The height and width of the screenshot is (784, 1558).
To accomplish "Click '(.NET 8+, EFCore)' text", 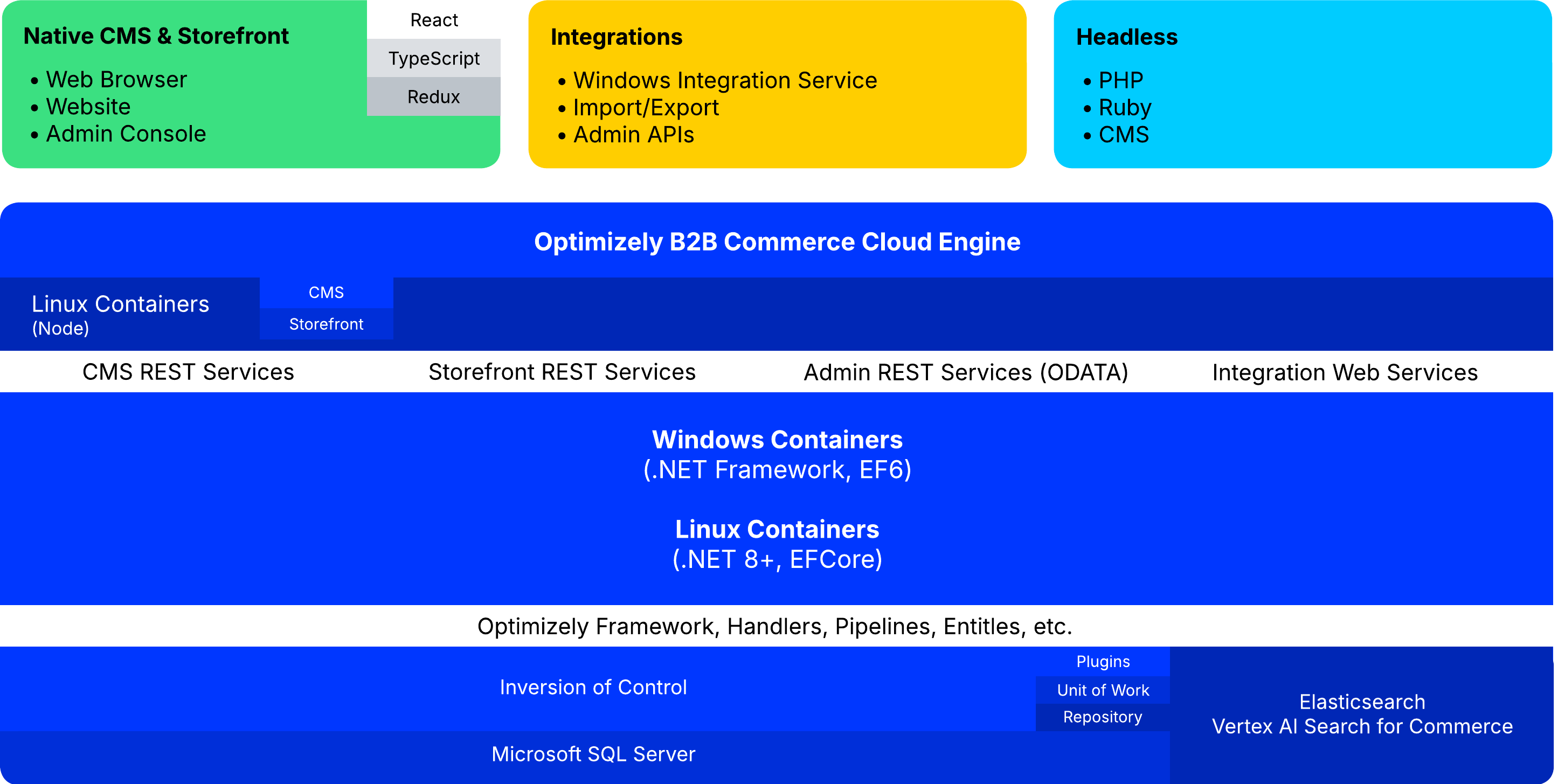I will 777,559.
